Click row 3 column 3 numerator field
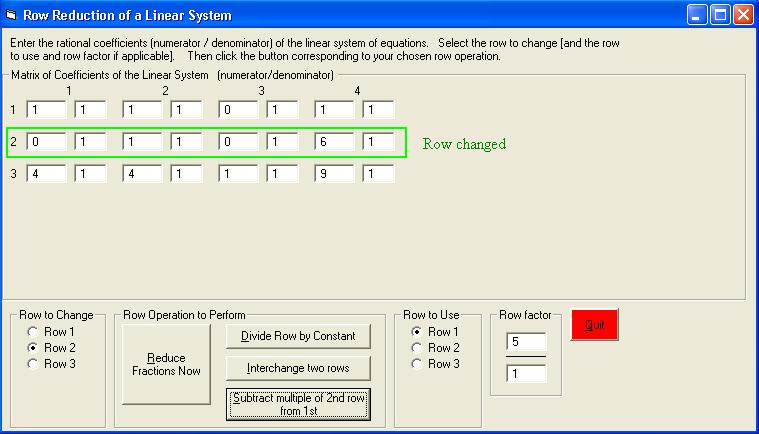 (x=238, y=174)
